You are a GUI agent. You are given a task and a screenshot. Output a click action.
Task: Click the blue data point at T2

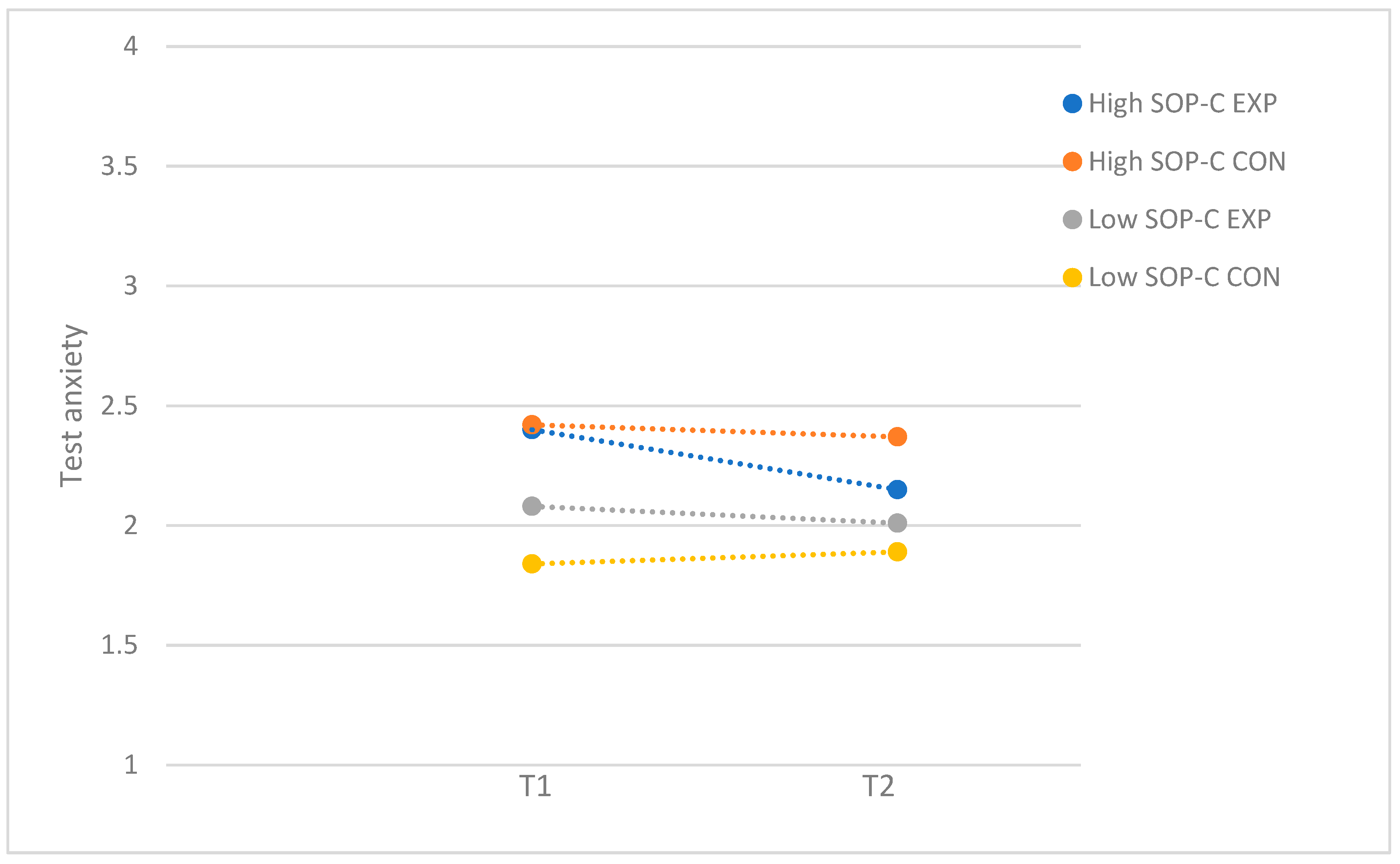tap(897, 490)
